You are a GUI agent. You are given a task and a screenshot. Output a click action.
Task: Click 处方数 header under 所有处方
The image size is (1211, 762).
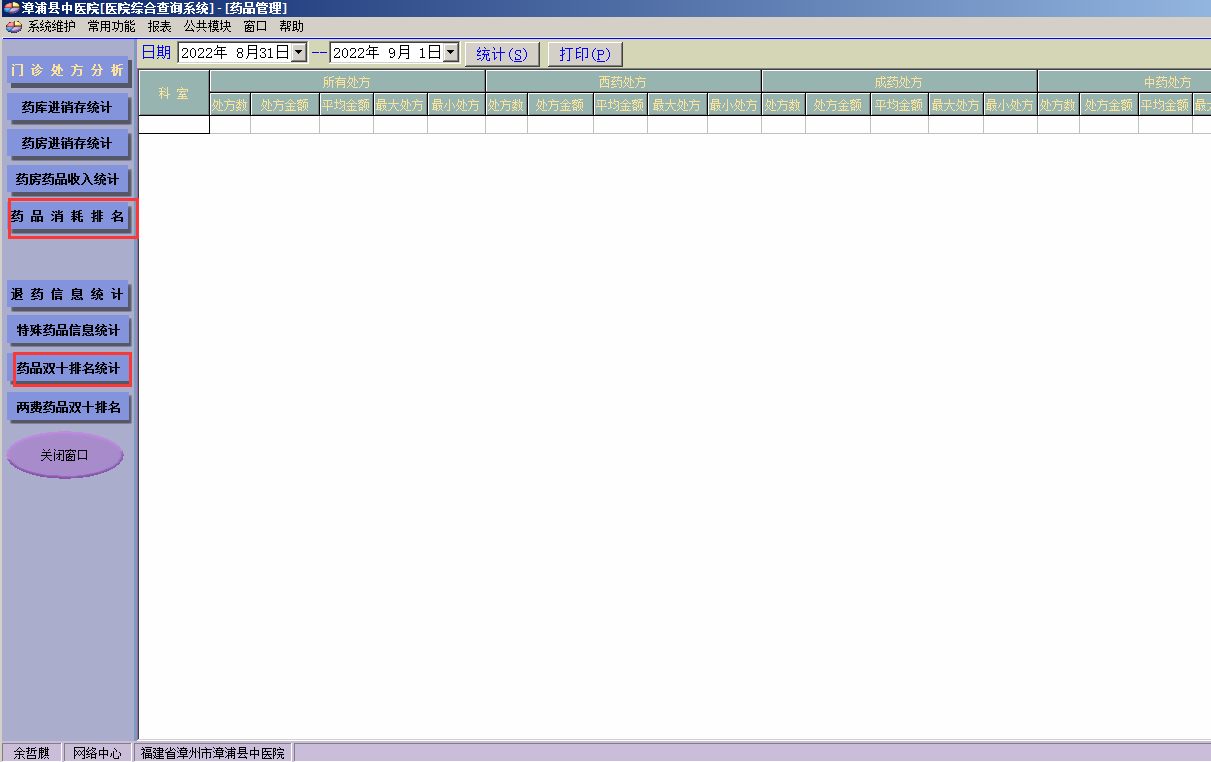[230, 104]
